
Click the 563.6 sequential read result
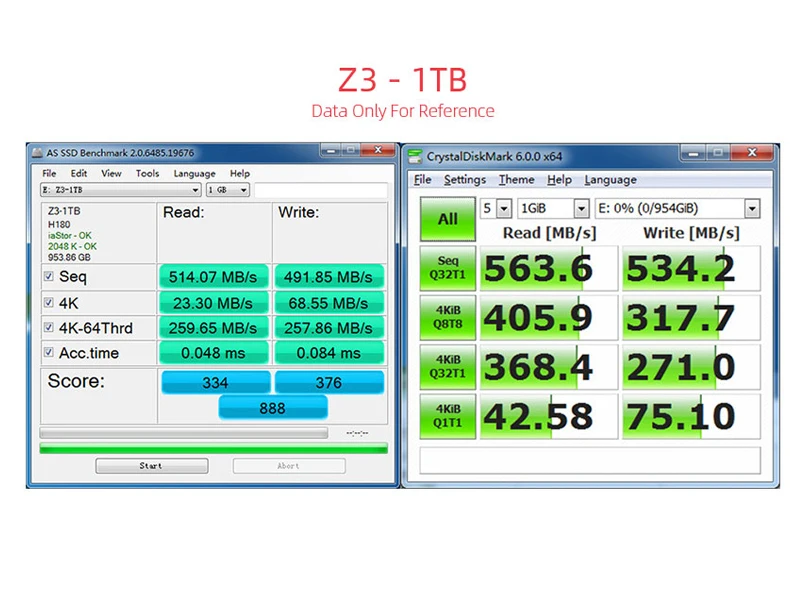[548, 268]
